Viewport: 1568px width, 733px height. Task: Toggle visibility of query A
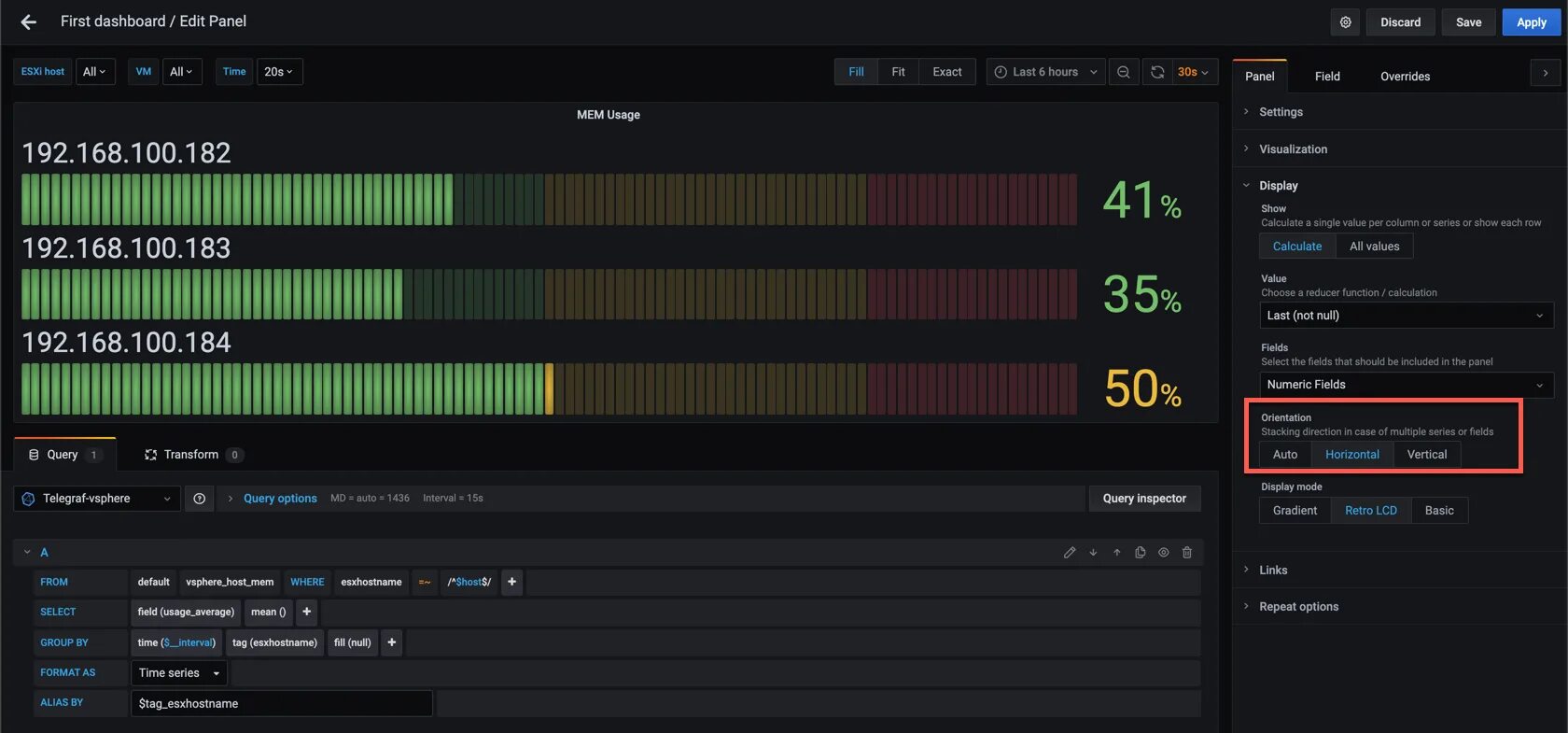1163,553
